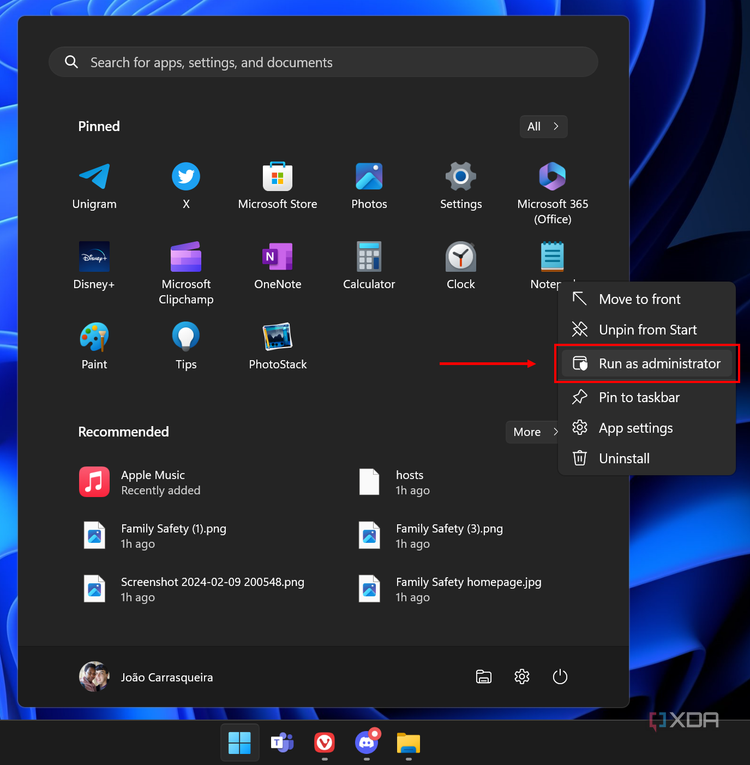This screenshot has width=750, height=765.
Task: Launch Microsoft 365 (Office)
Action: [x=552, y=193]
